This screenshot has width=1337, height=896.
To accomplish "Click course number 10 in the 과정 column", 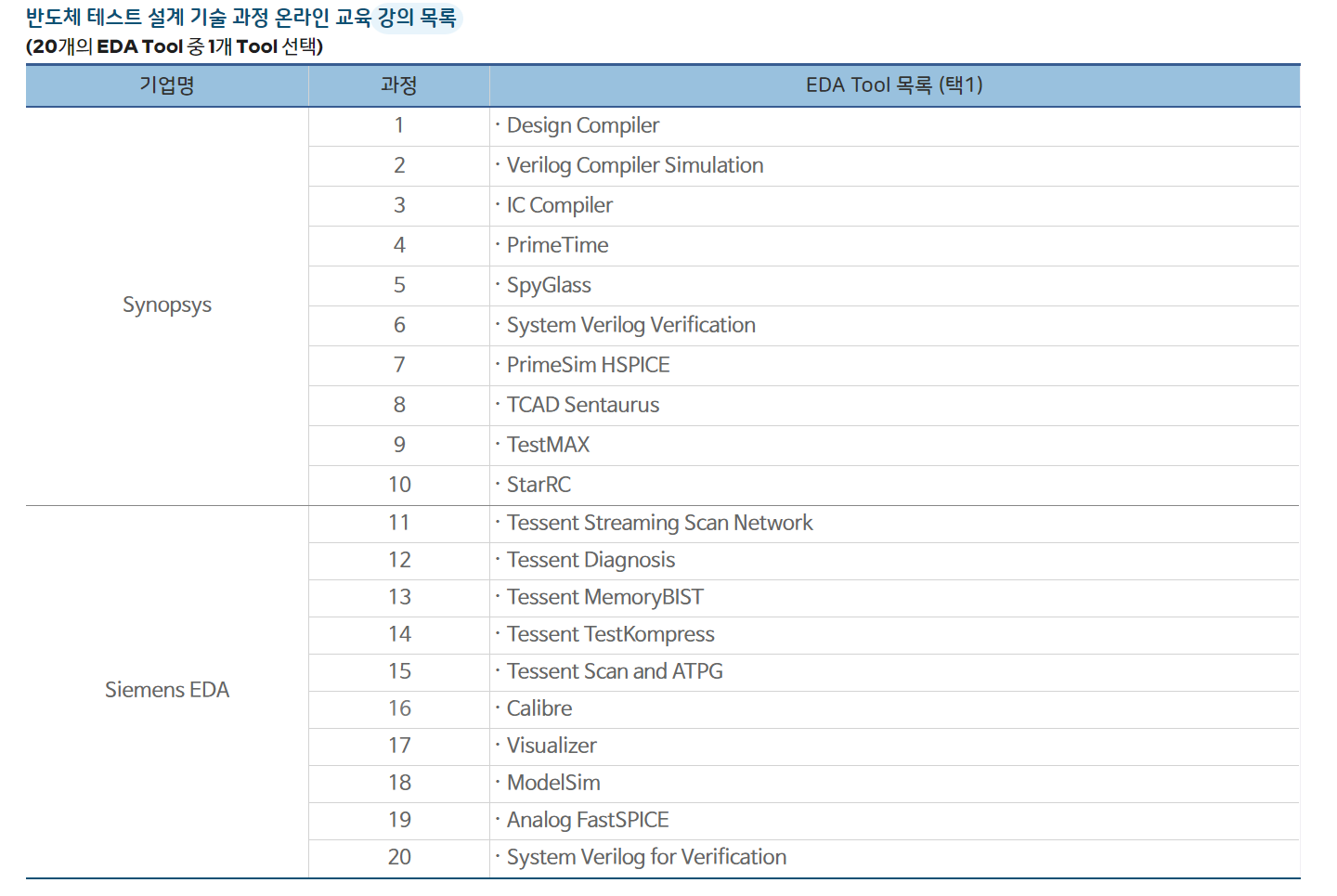I will tap(399, 485).
